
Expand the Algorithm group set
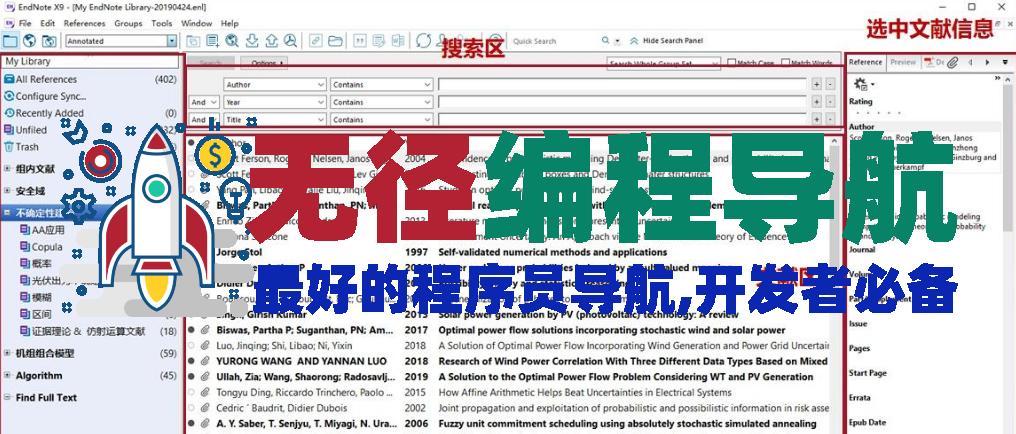(7, 376)
